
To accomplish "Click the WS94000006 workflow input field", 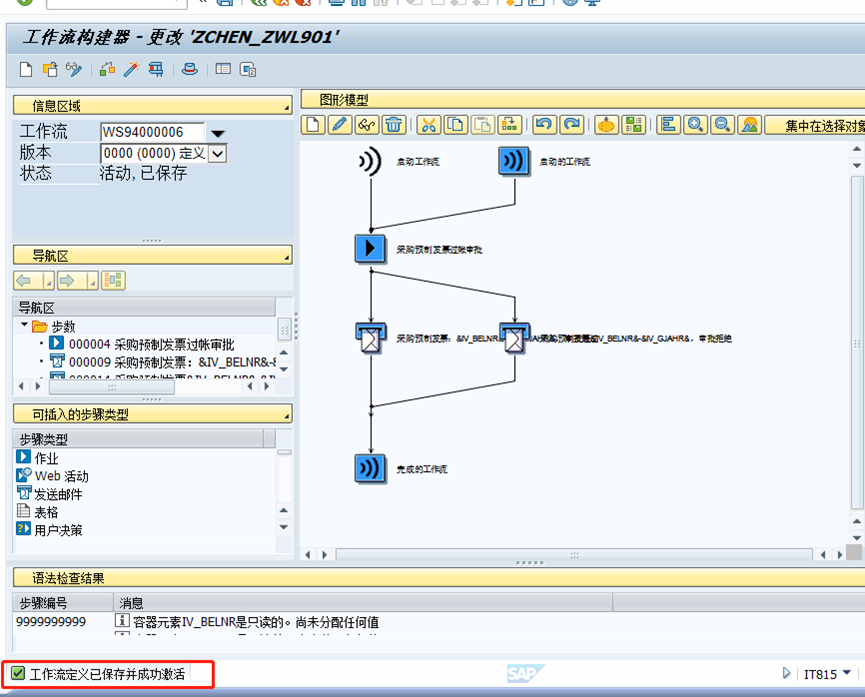I will [x=152, y=132].
